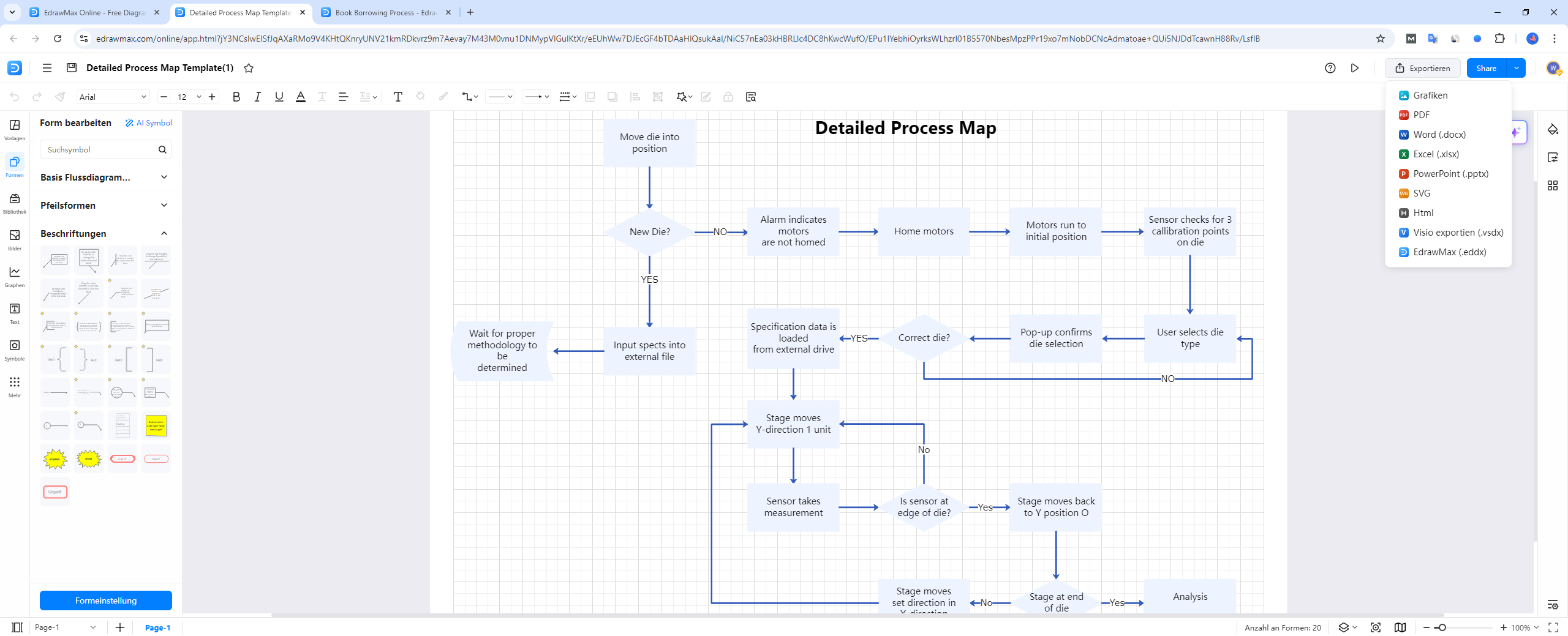Open help question mark icon
Image resolution: width=1568 pixels, height=636 pixels.
[x=1330, y=68]
